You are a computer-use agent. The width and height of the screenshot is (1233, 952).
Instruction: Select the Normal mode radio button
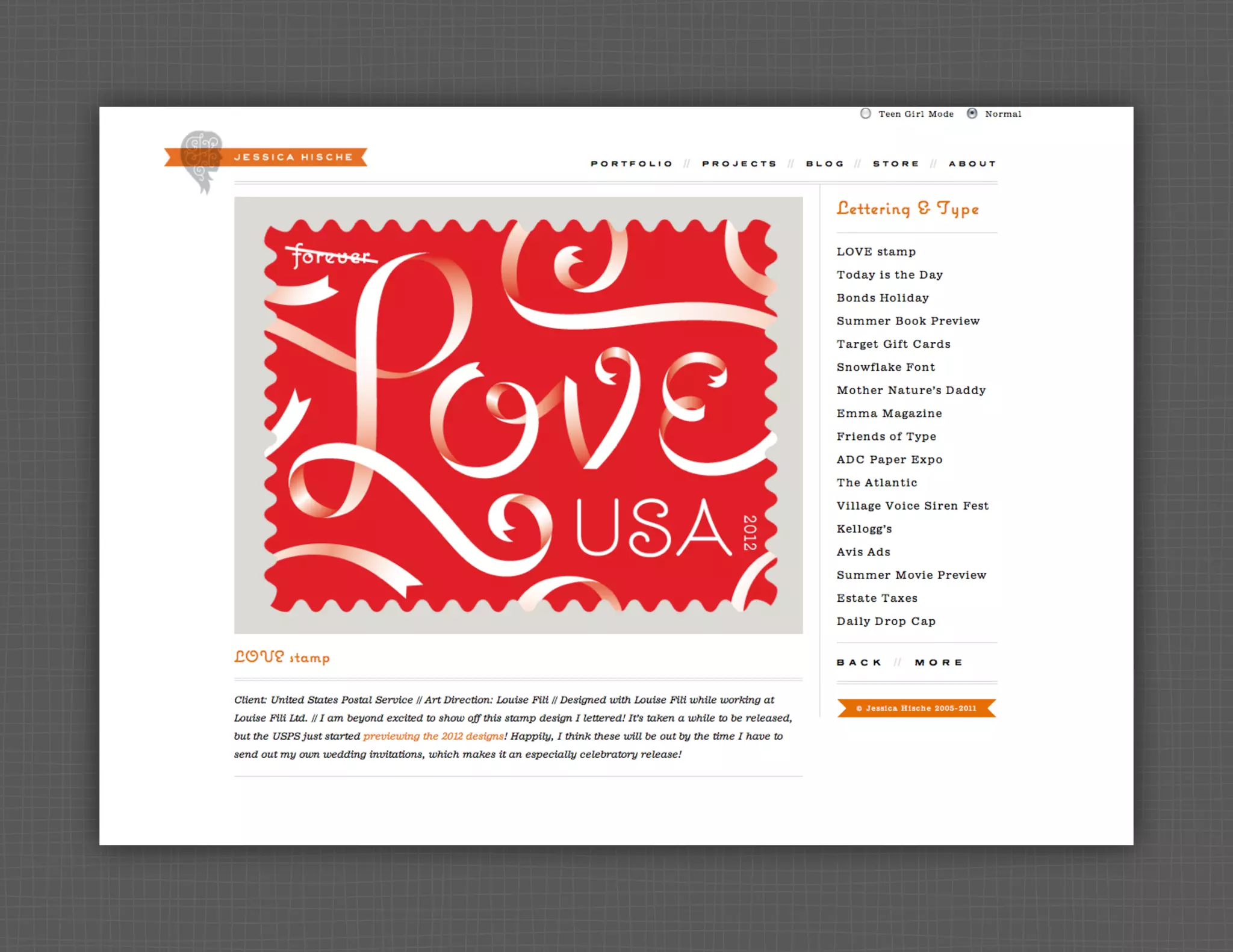pyautogui.click(x=972, y=114)
